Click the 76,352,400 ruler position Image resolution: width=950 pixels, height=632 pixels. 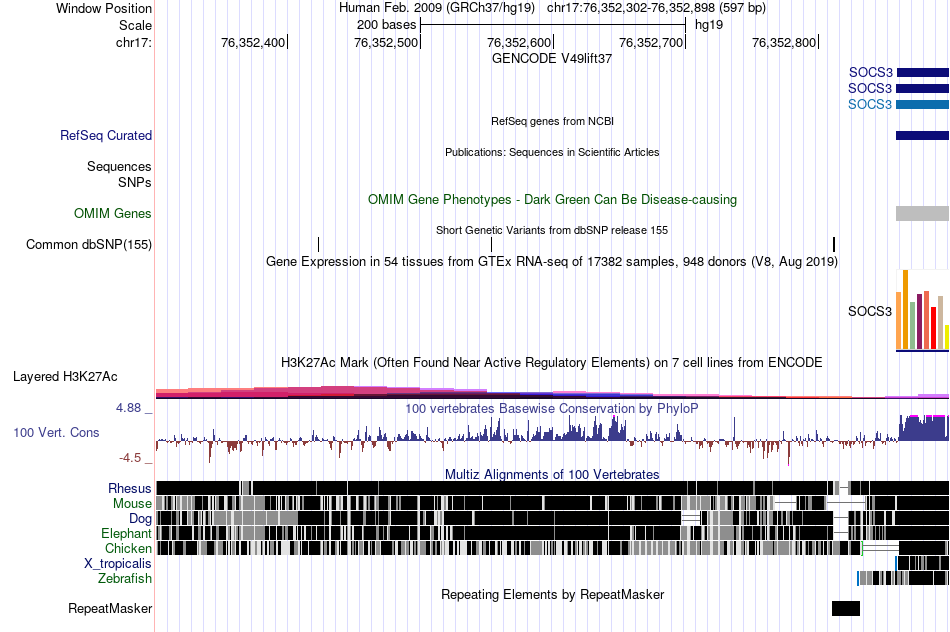[x=253, y=42]
